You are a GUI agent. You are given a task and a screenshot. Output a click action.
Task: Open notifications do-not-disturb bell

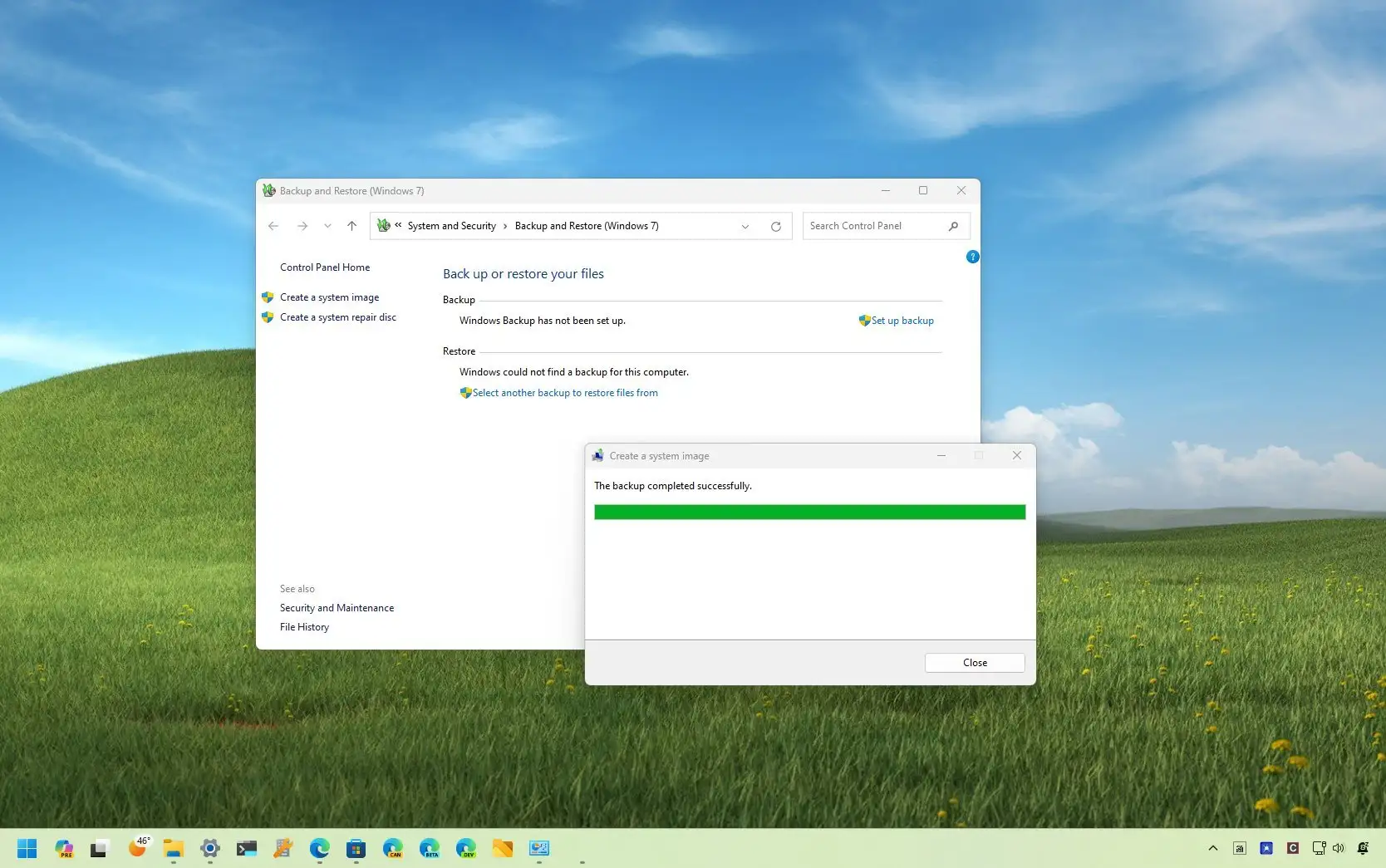1363,848
